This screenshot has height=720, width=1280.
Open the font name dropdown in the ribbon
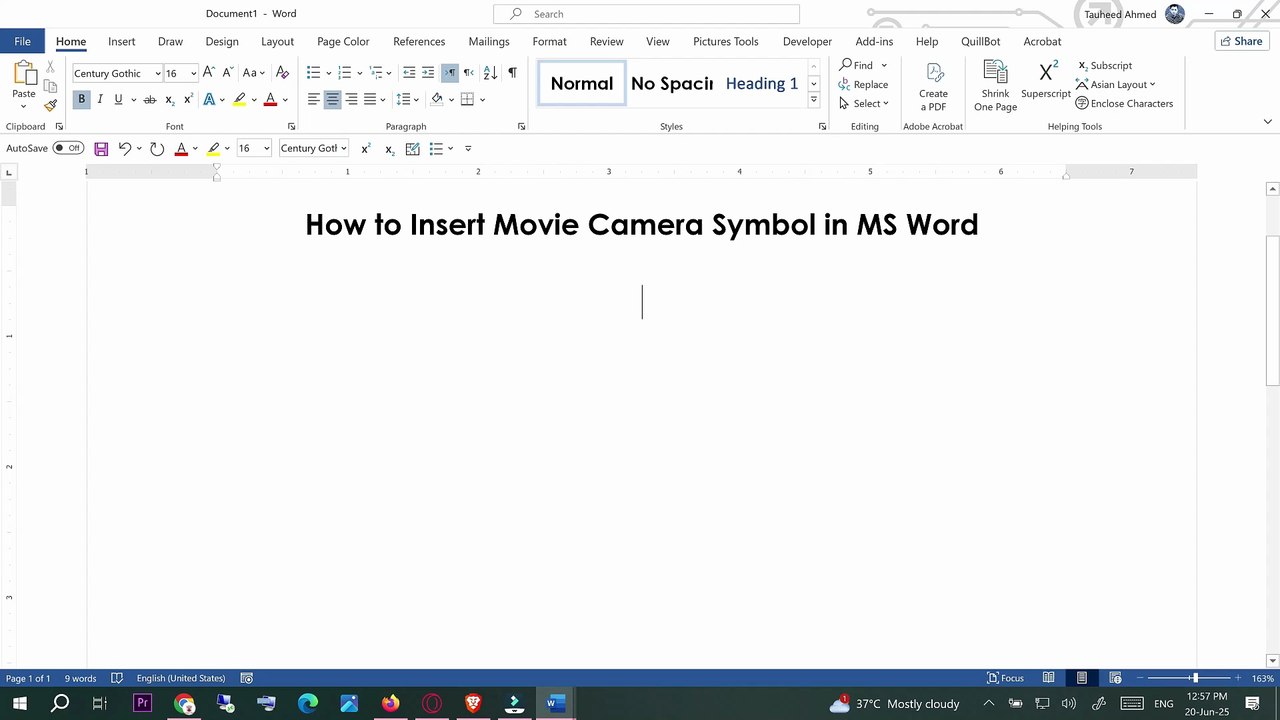(157, 74)
